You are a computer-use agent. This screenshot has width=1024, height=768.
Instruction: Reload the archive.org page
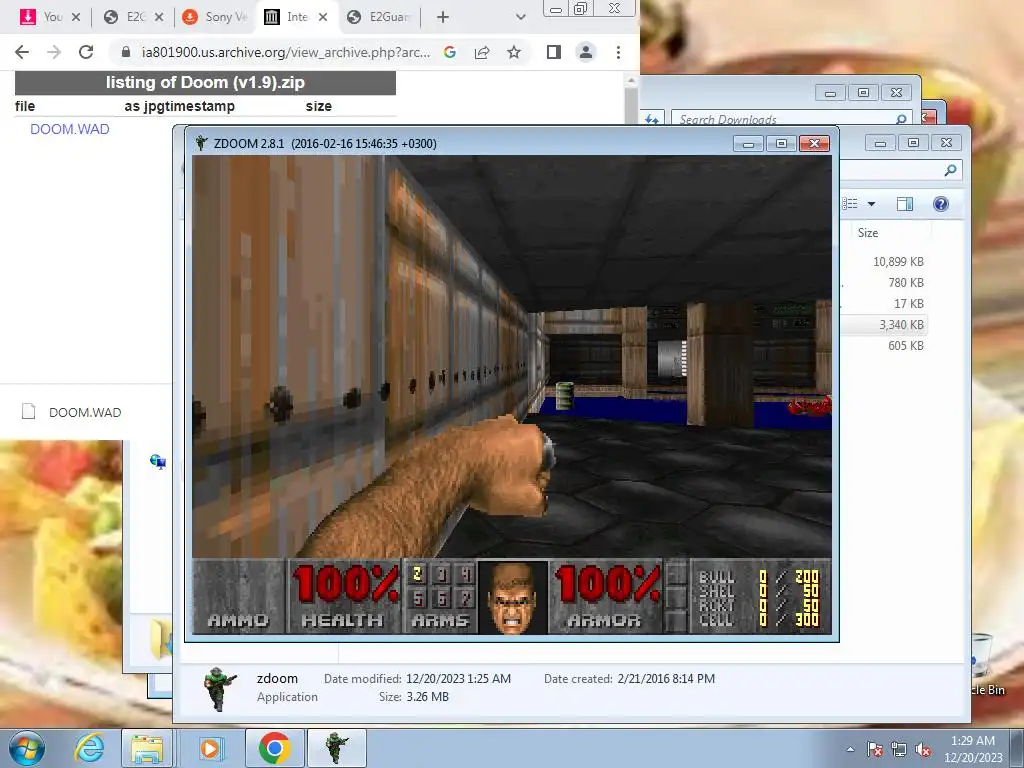(86, 52)
